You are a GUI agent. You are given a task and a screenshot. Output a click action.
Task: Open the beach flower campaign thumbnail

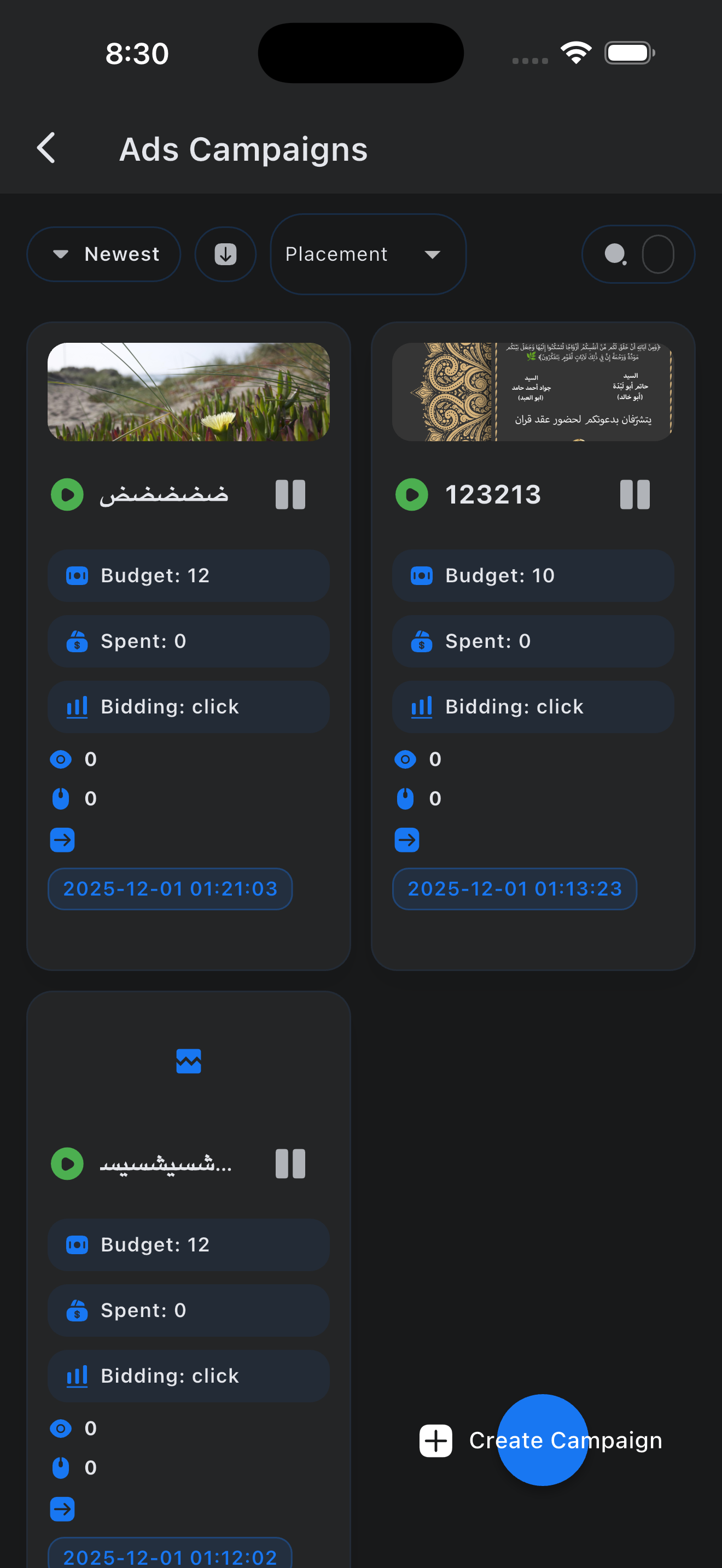pos(188,391)
